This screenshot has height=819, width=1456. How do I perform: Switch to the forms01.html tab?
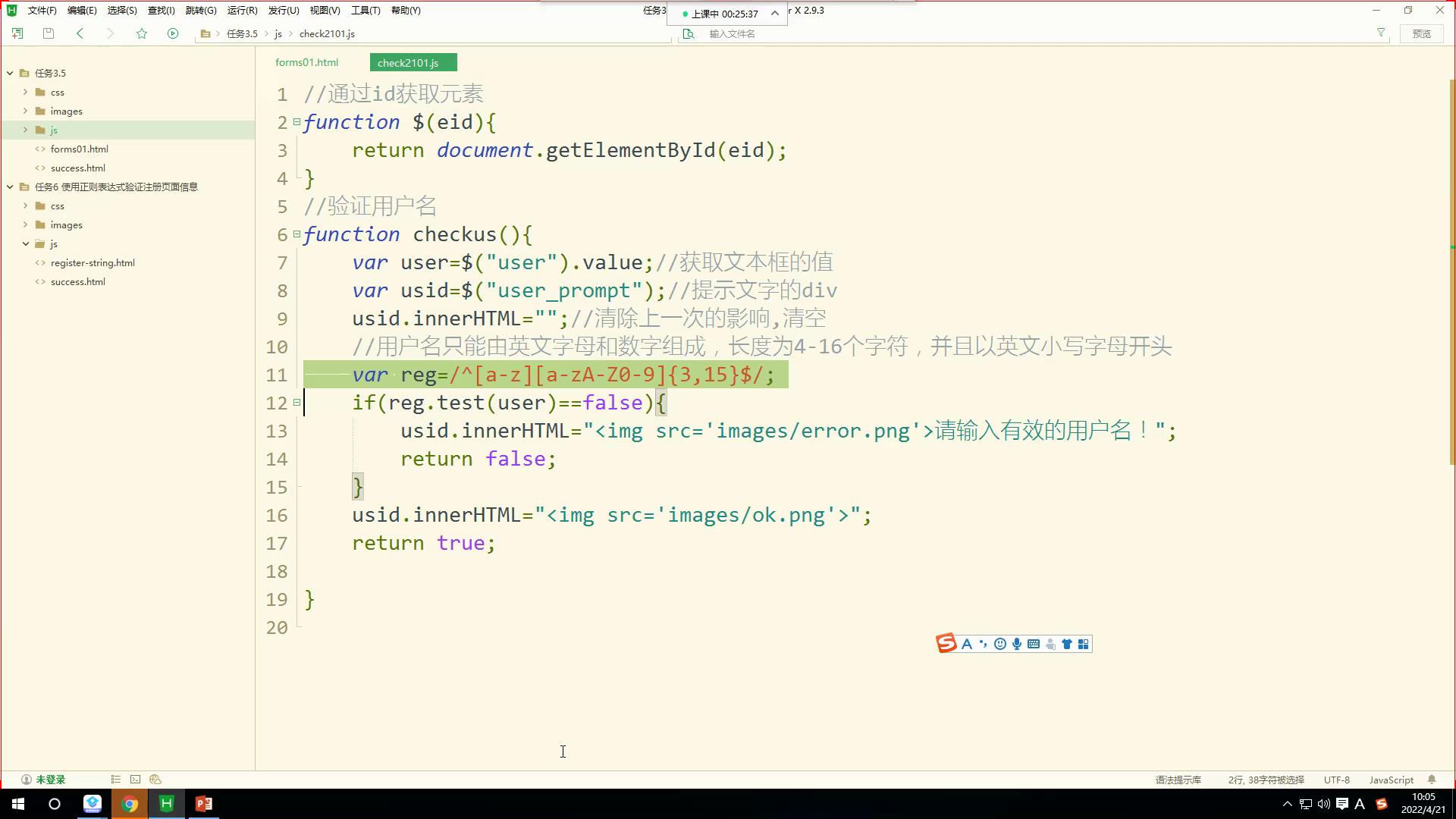pyautogui.click(x=306, y=63)
